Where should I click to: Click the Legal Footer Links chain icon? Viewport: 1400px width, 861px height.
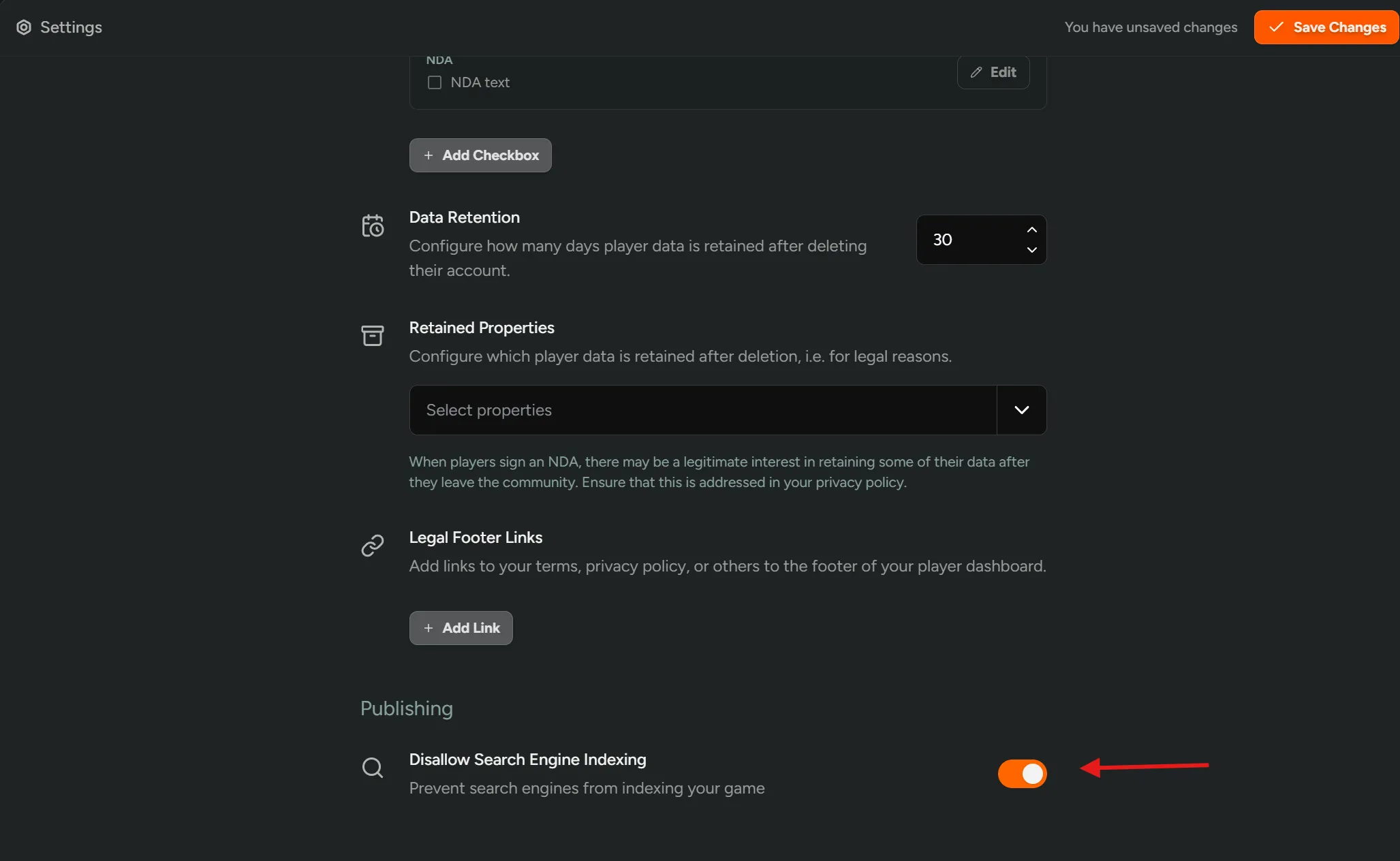[x=373, y=546]
